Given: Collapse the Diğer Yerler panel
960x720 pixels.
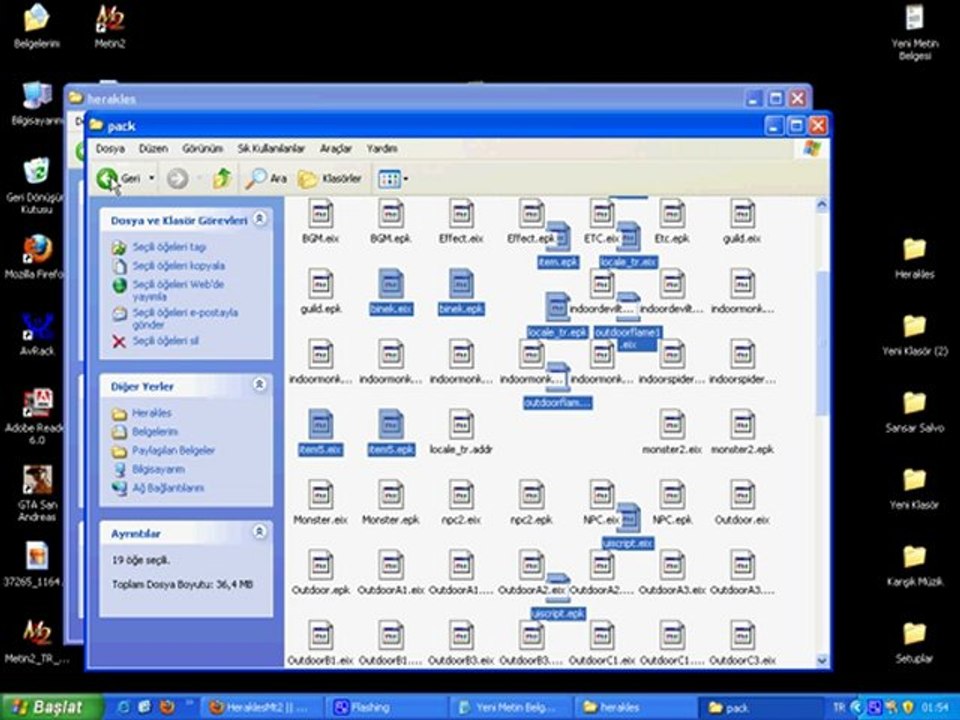Looking at the screenshot, I should [259, 385].
